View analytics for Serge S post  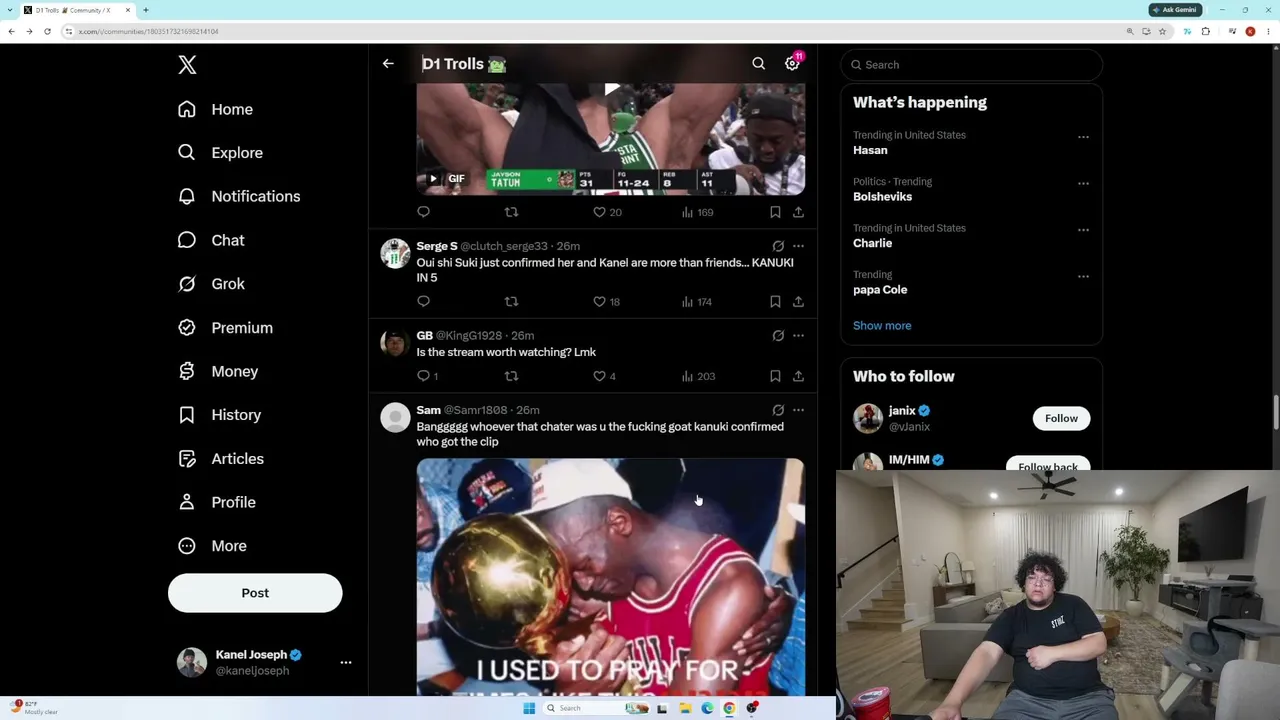pyautogui.click(x=697, y=301)
